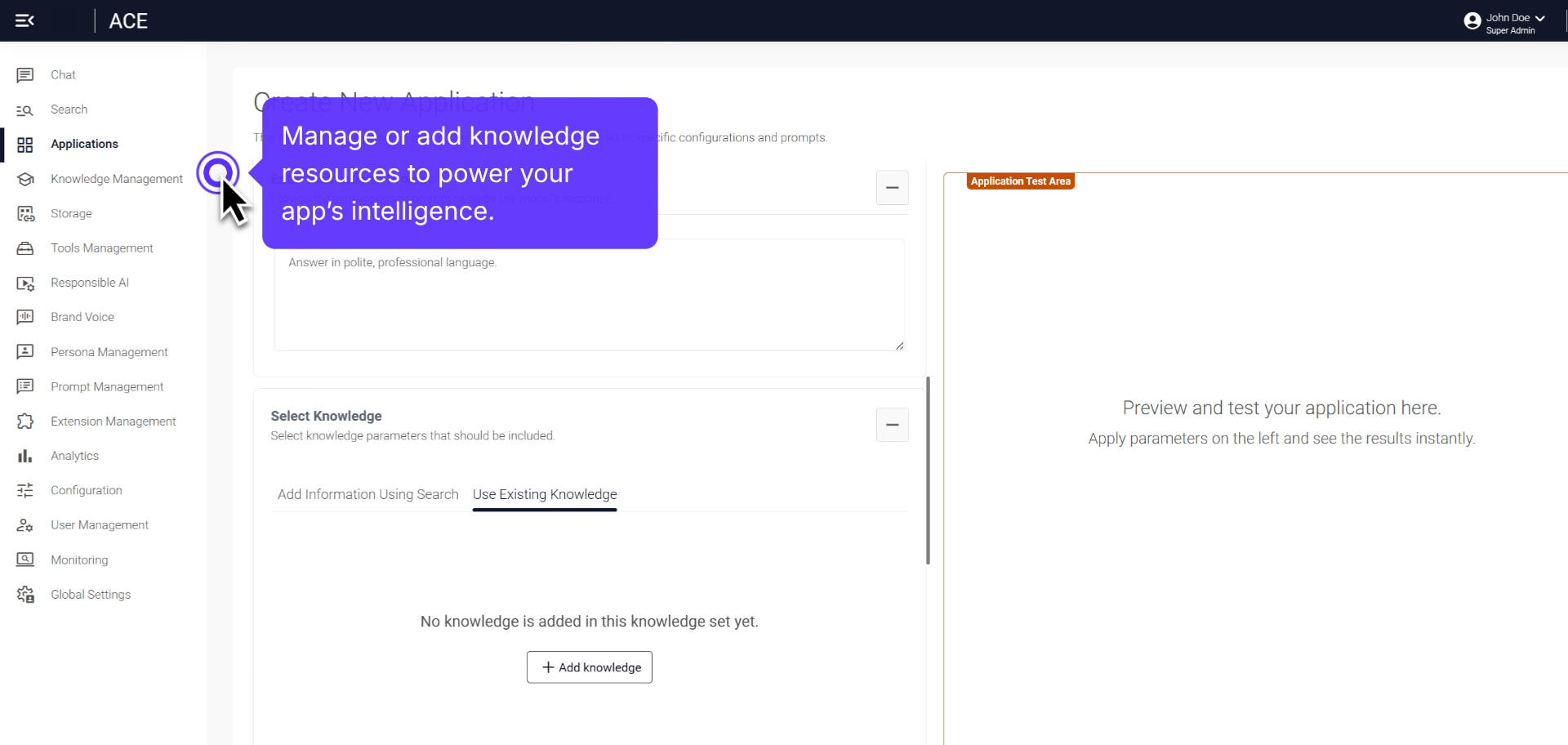1568x745 pixels.
Task: Open Responsible AI settings
Action: pos(89,282)
